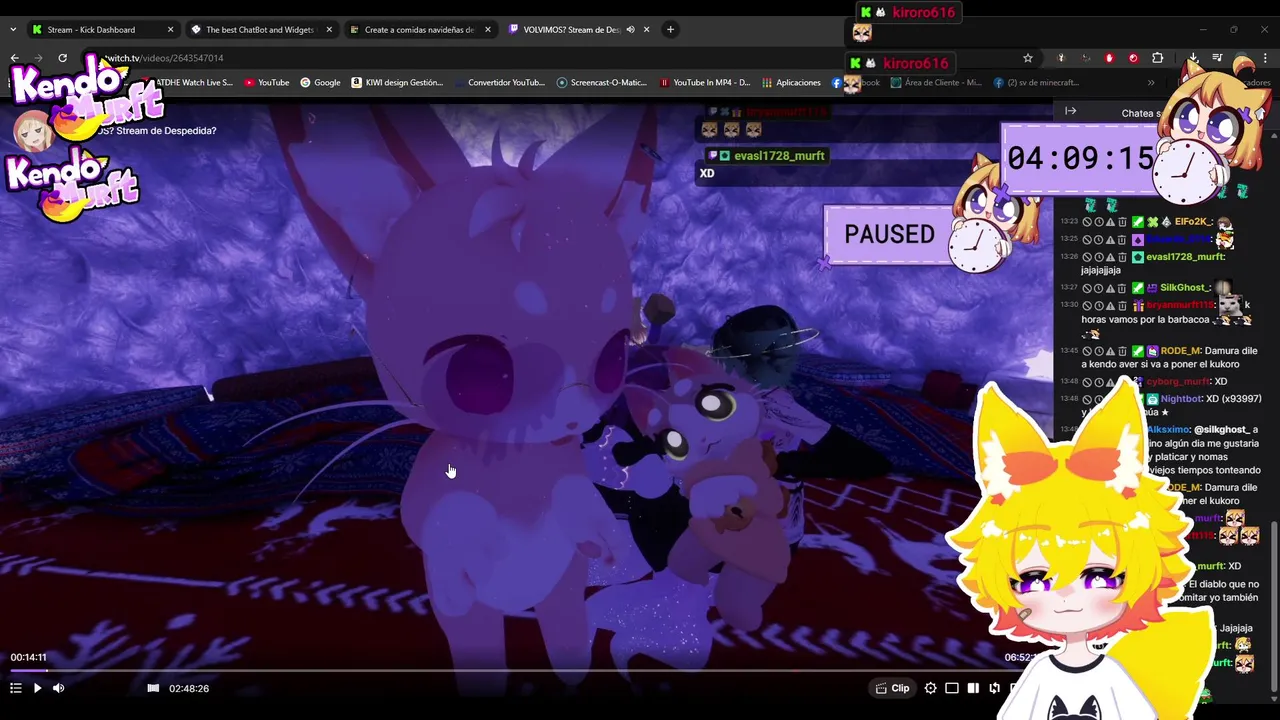Viewport: 1280px width, 720px height.
Task: Open Convertidor YouTub... bookmark
Action: point(499,82)
